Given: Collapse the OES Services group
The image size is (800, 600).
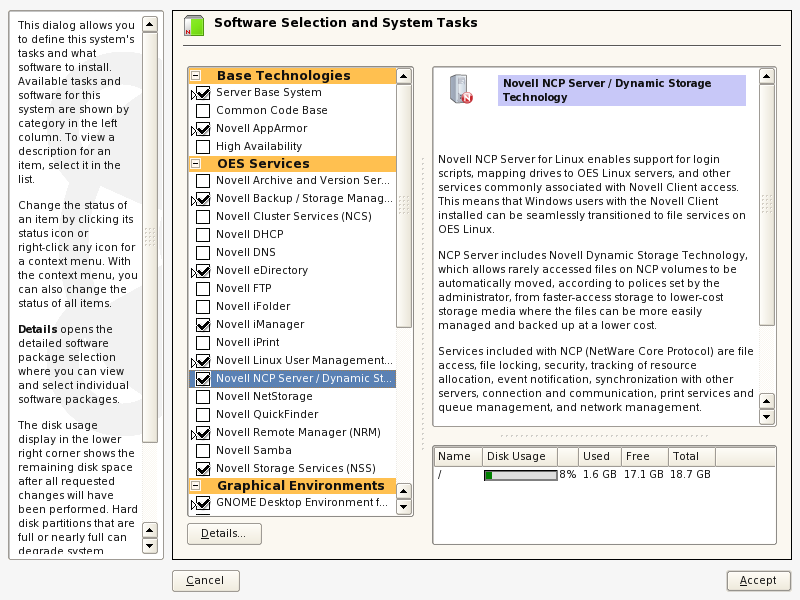Looking at the screenshot, I should 196,164.
